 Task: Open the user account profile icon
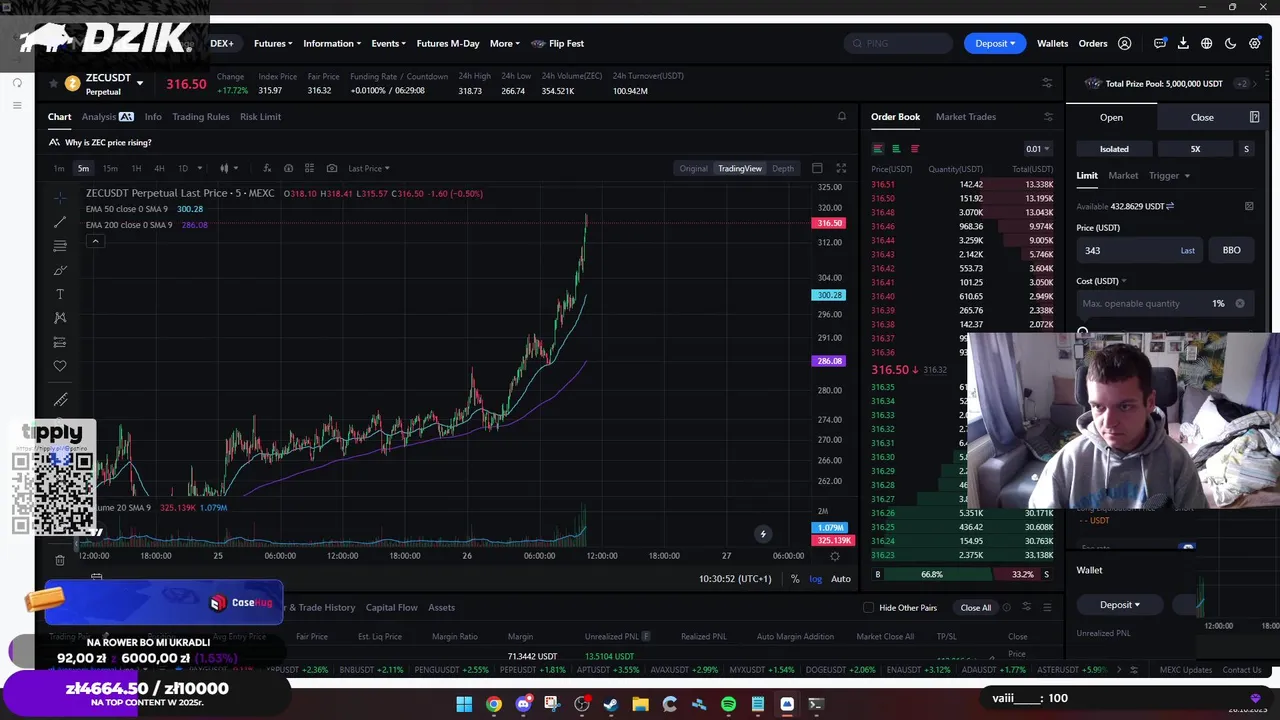[x=1124, y=44]
